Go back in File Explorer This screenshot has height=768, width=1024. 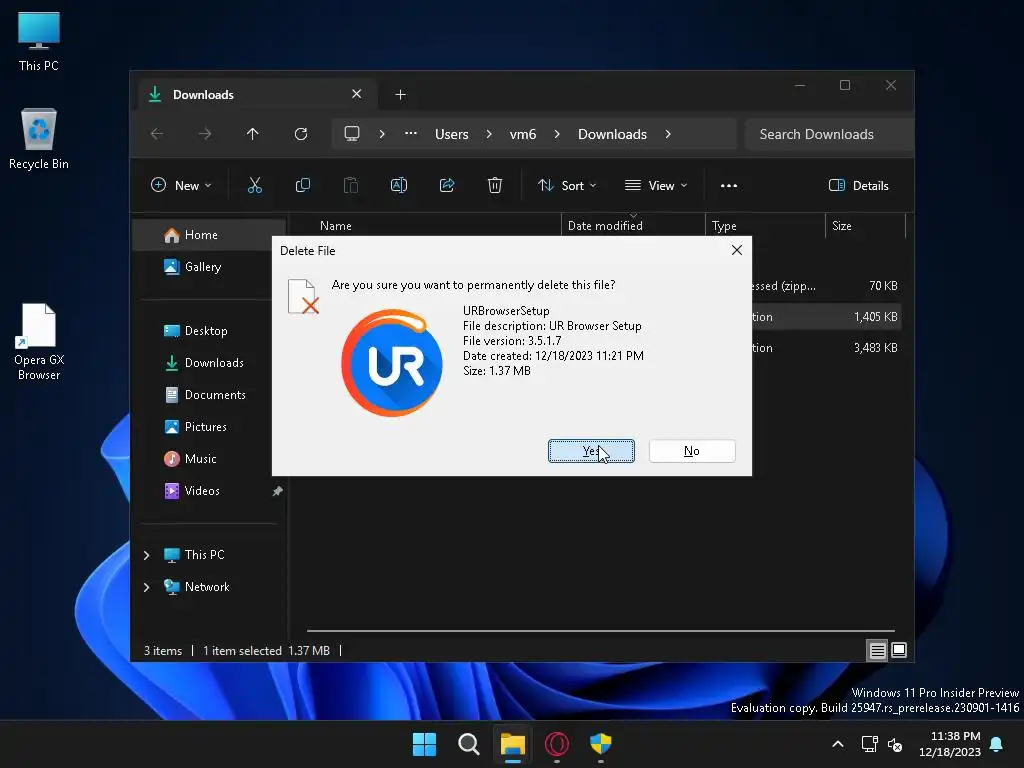(157, 134)
